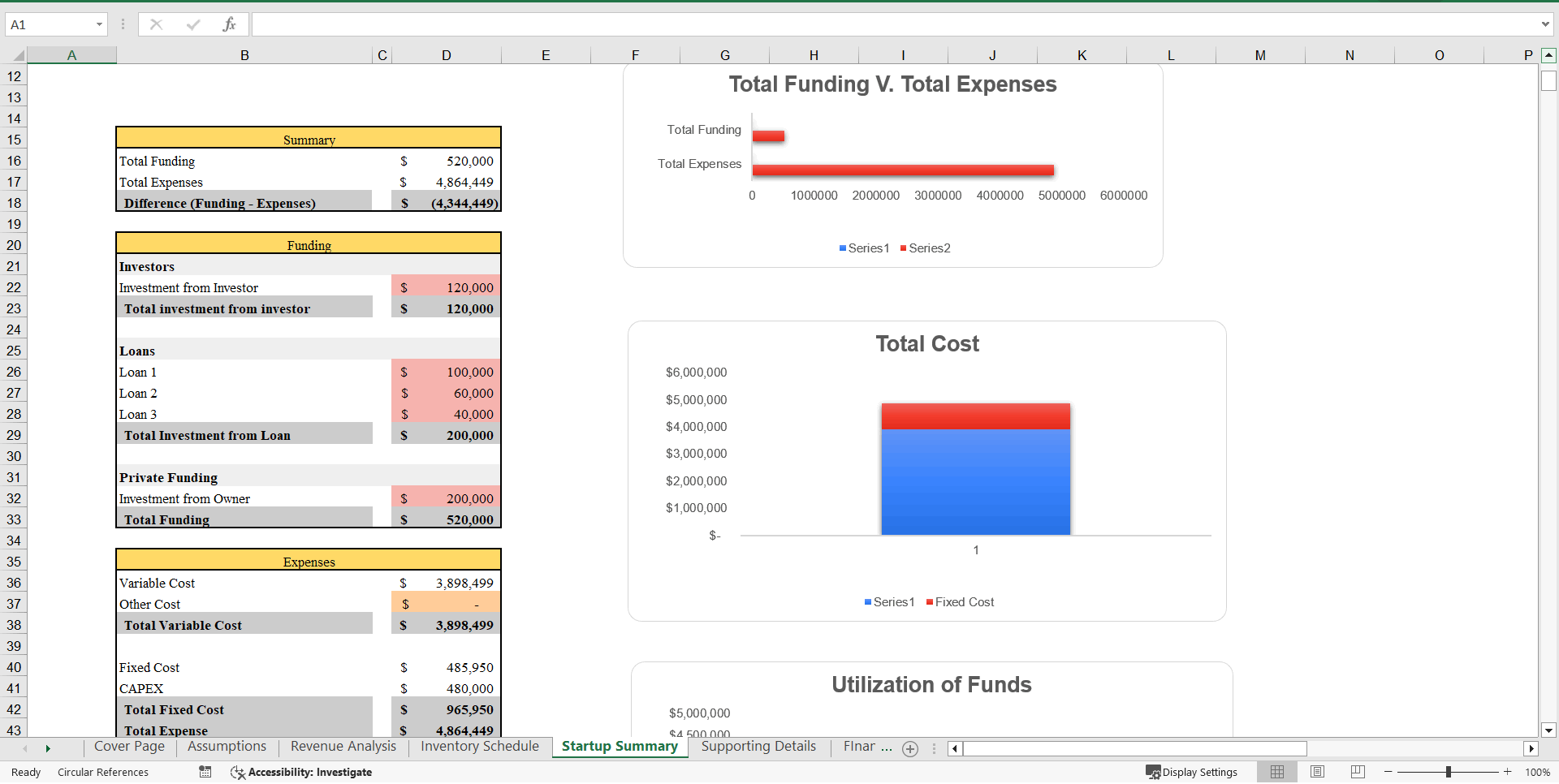Select column B header
Viewport: 1559px width, 784px height.
[244, 55]
